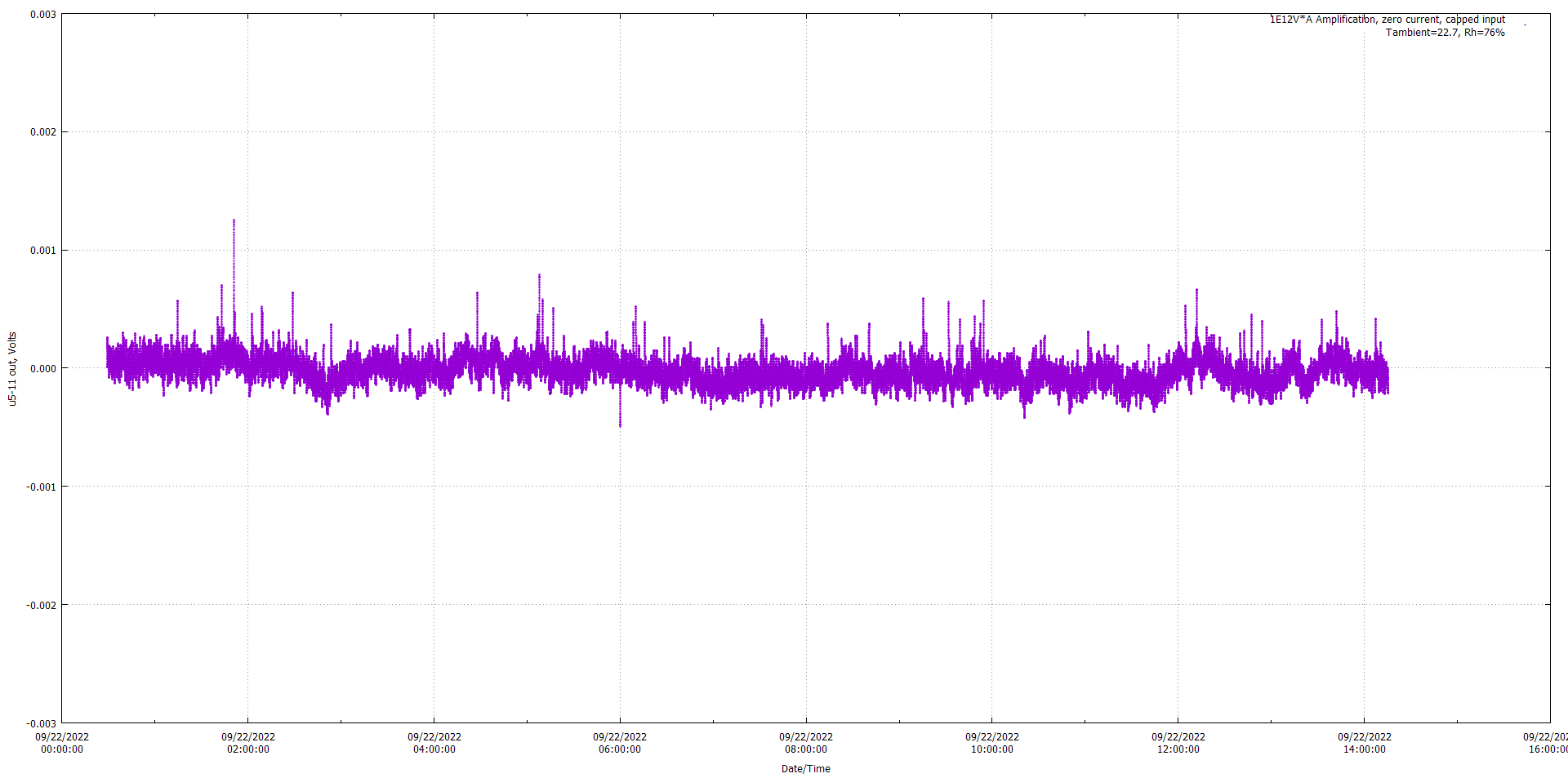1568x778 pixels.
Task: Click the 00:00:00 time tick label
Action: [x=62, y=749]
